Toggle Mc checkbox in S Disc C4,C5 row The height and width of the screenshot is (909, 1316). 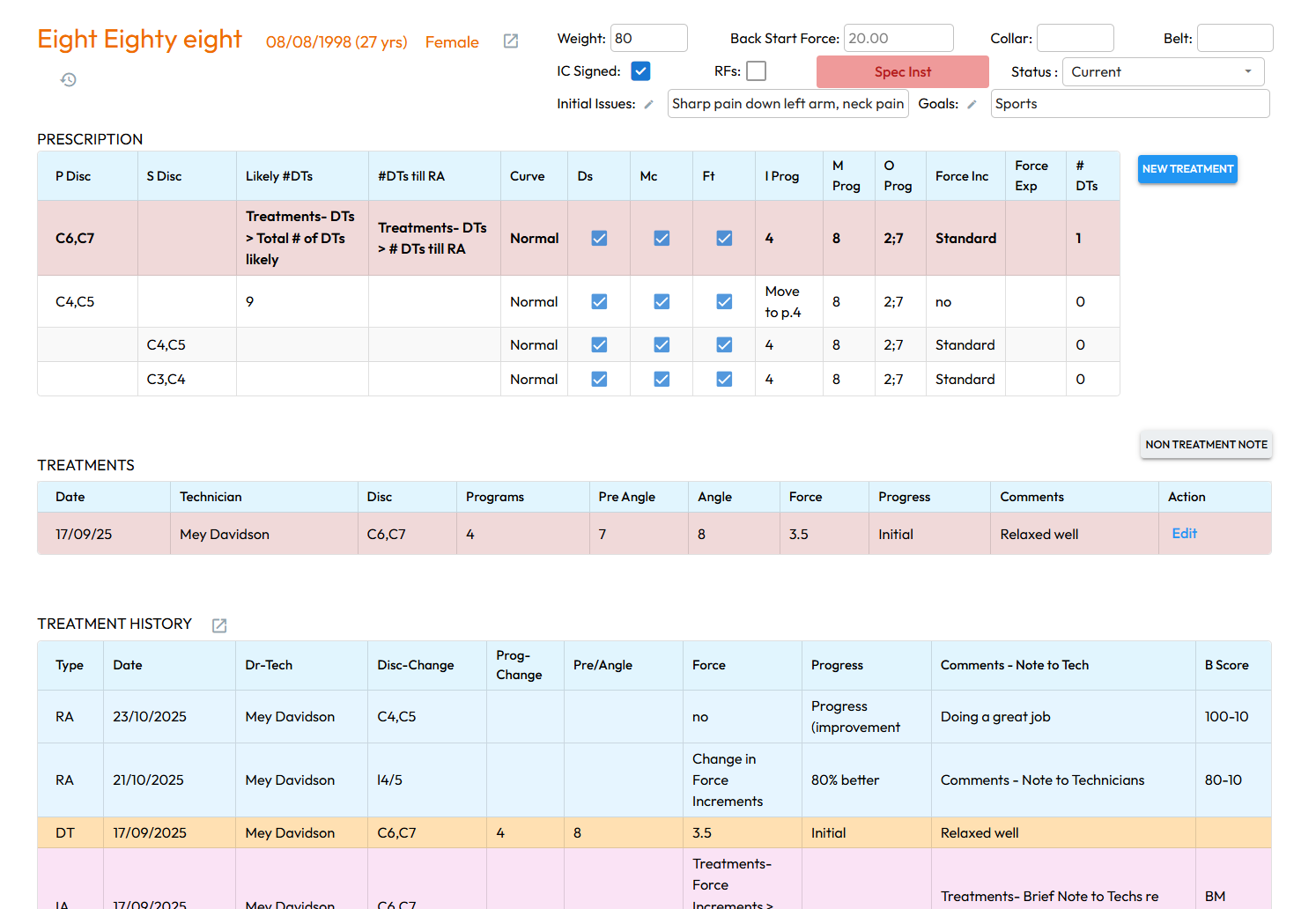point(662,344)
